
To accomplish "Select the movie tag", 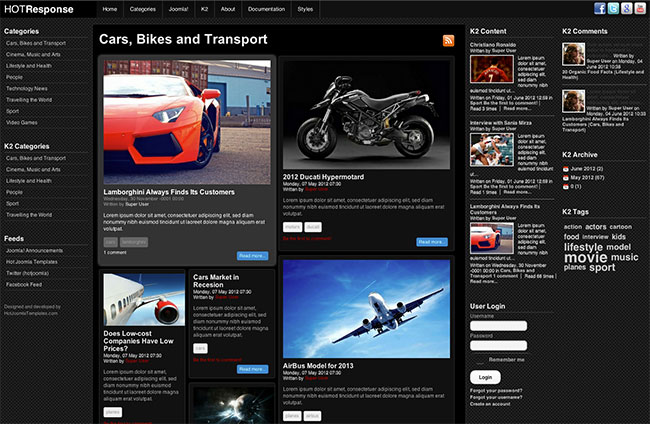I will point(586,257).
